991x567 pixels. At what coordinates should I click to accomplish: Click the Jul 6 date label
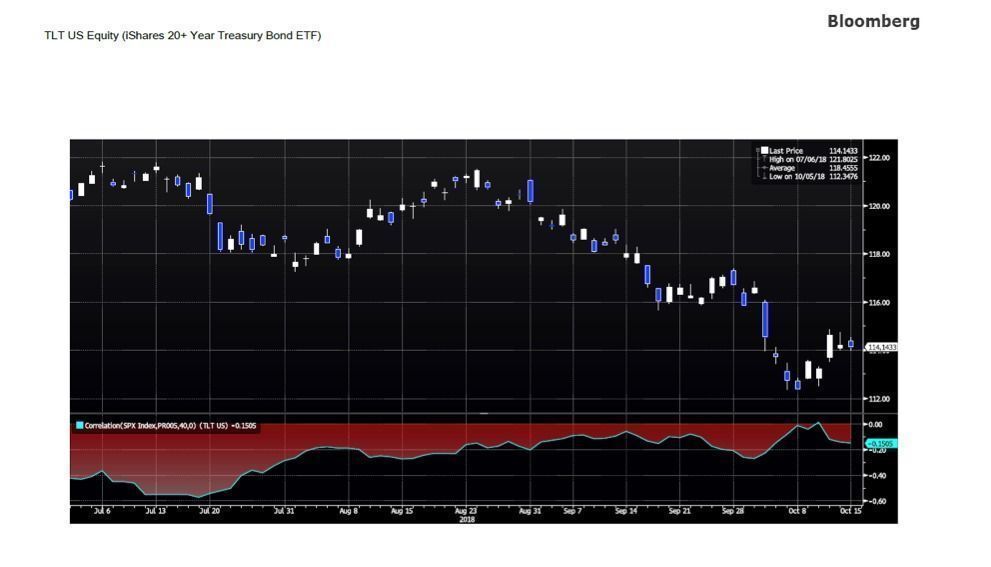pos(101,511)
